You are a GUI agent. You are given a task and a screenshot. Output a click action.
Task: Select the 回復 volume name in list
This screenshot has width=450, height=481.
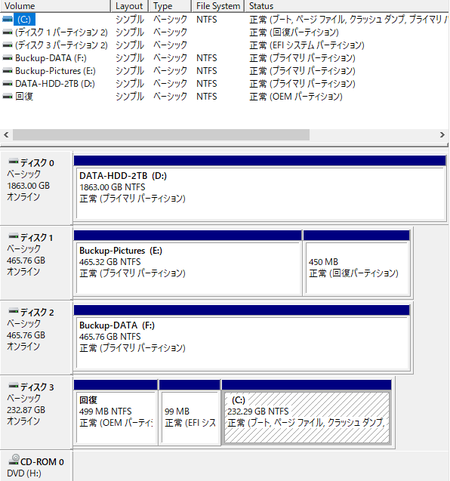click(24, 96)
